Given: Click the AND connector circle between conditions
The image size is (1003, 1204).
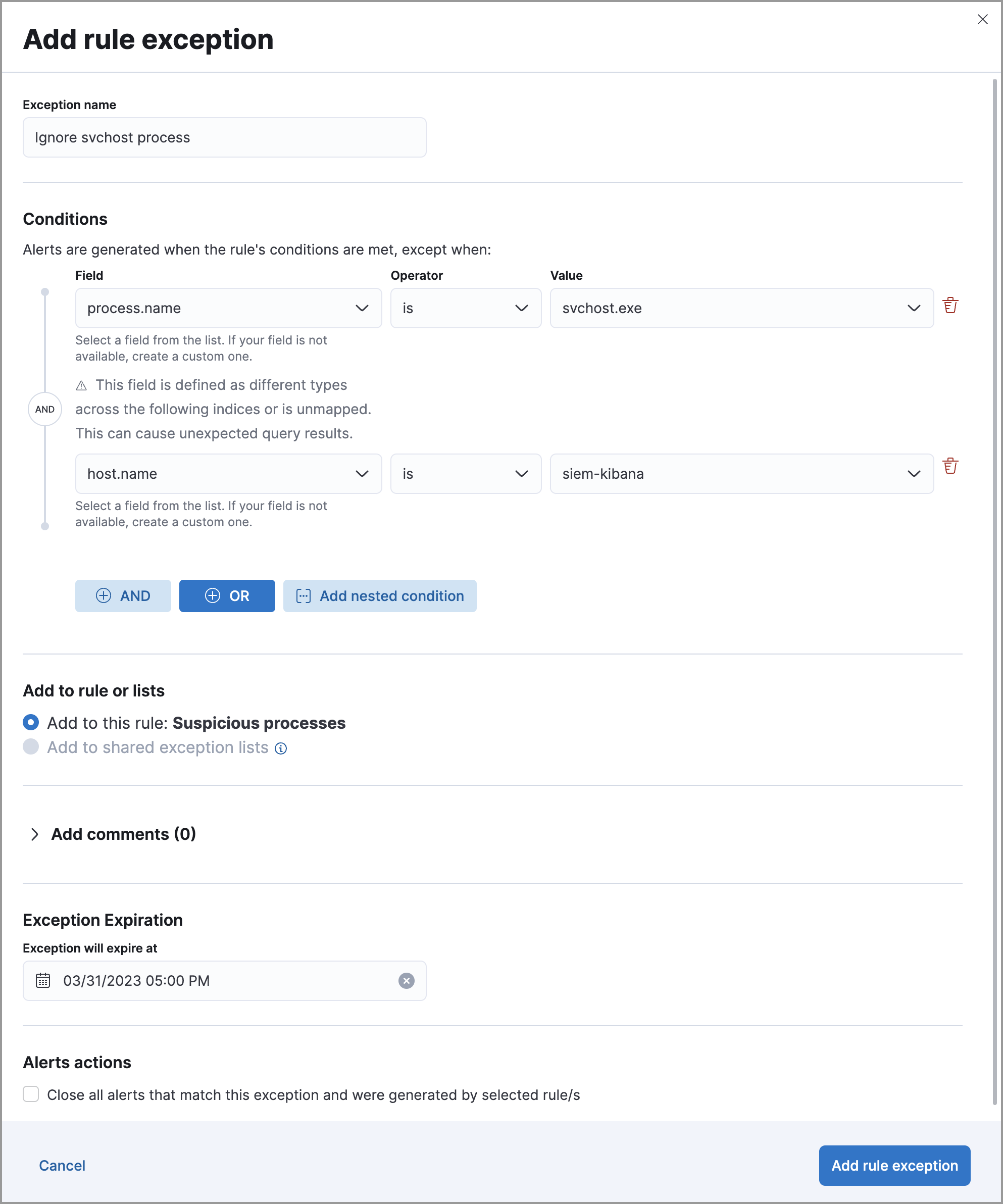Looking at the screenshot, I should click(x=45, y=409).
